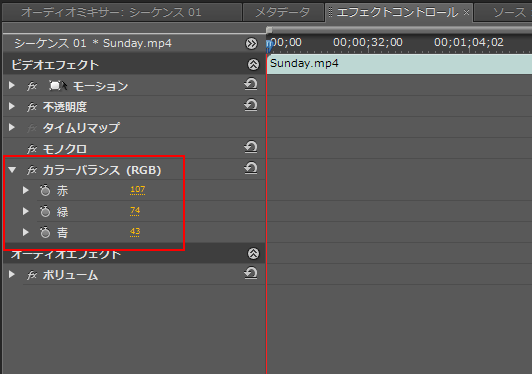Select the Sunday.mp4 clip in timeline
This screenshot has height=374, width=532.
399,64
